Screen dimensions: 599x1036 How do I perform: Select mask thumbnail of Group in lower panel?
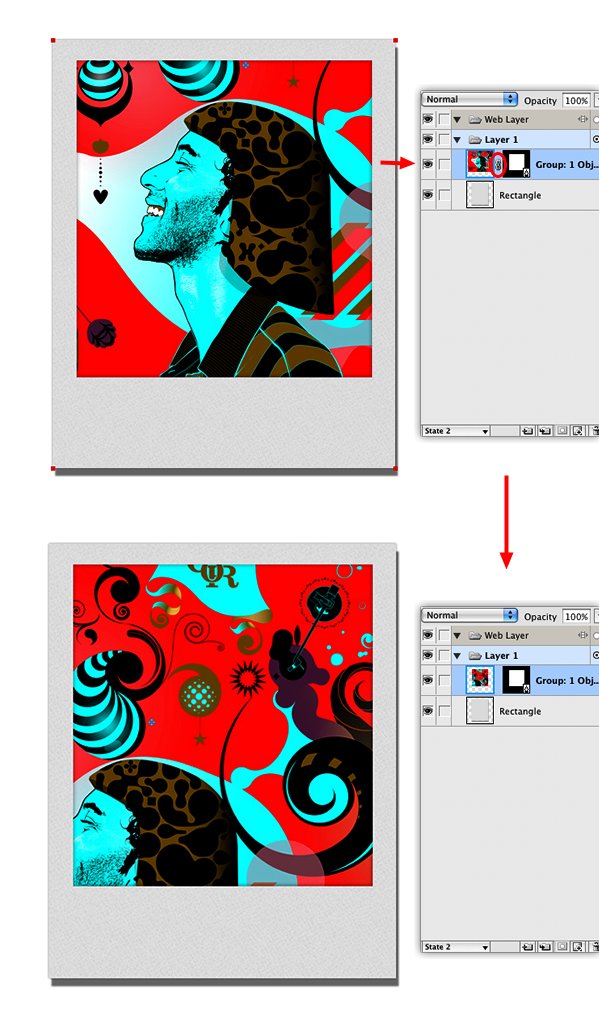516,680
